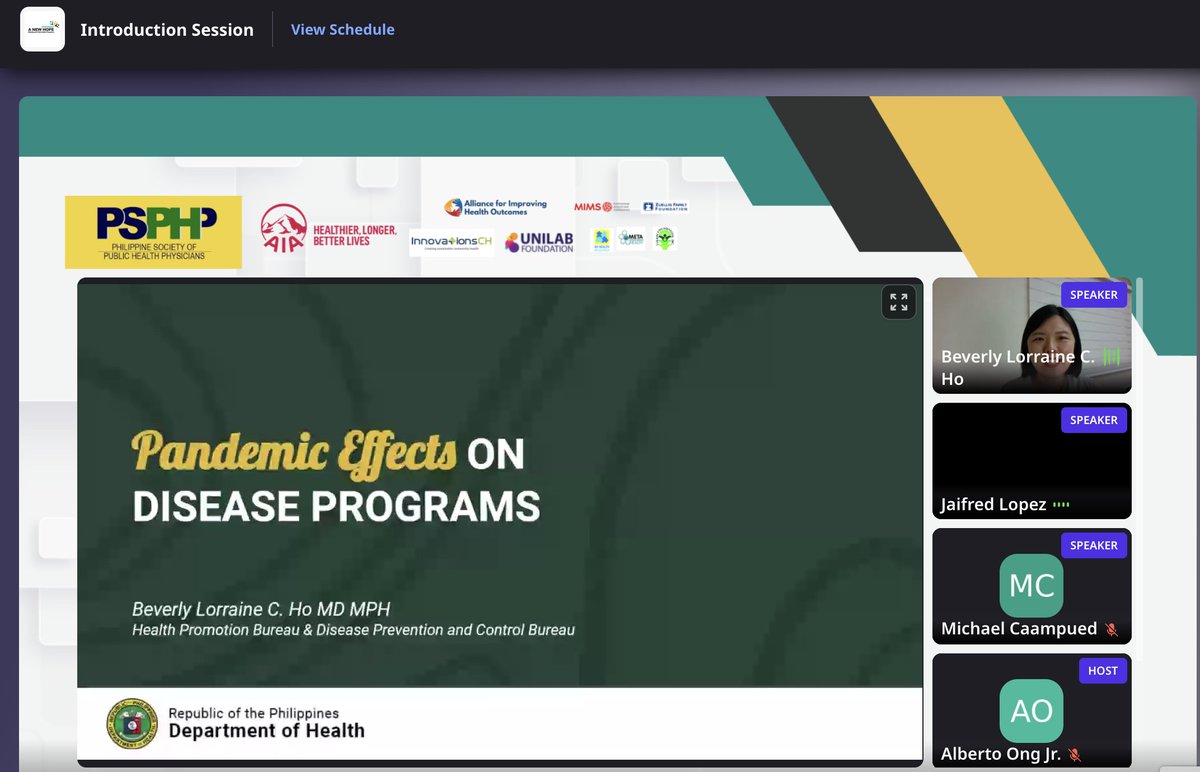Click the AO avatar of Alberto Ong Jr.
Viewport: 1200px width, 772px height.
tap(1032, 711)
